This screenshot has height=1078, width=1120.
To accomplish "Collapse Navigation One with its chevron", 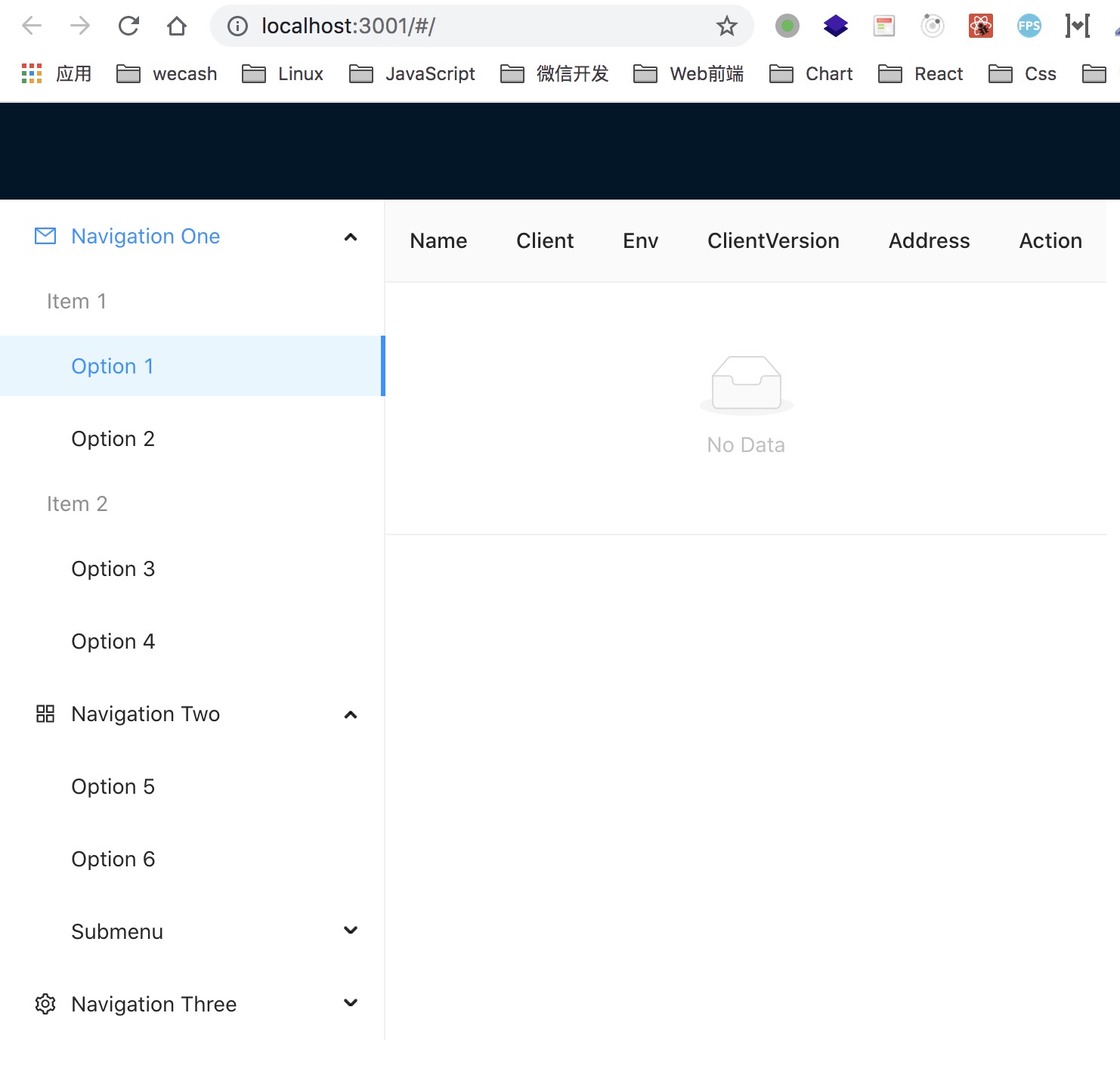I will point(351,237).
